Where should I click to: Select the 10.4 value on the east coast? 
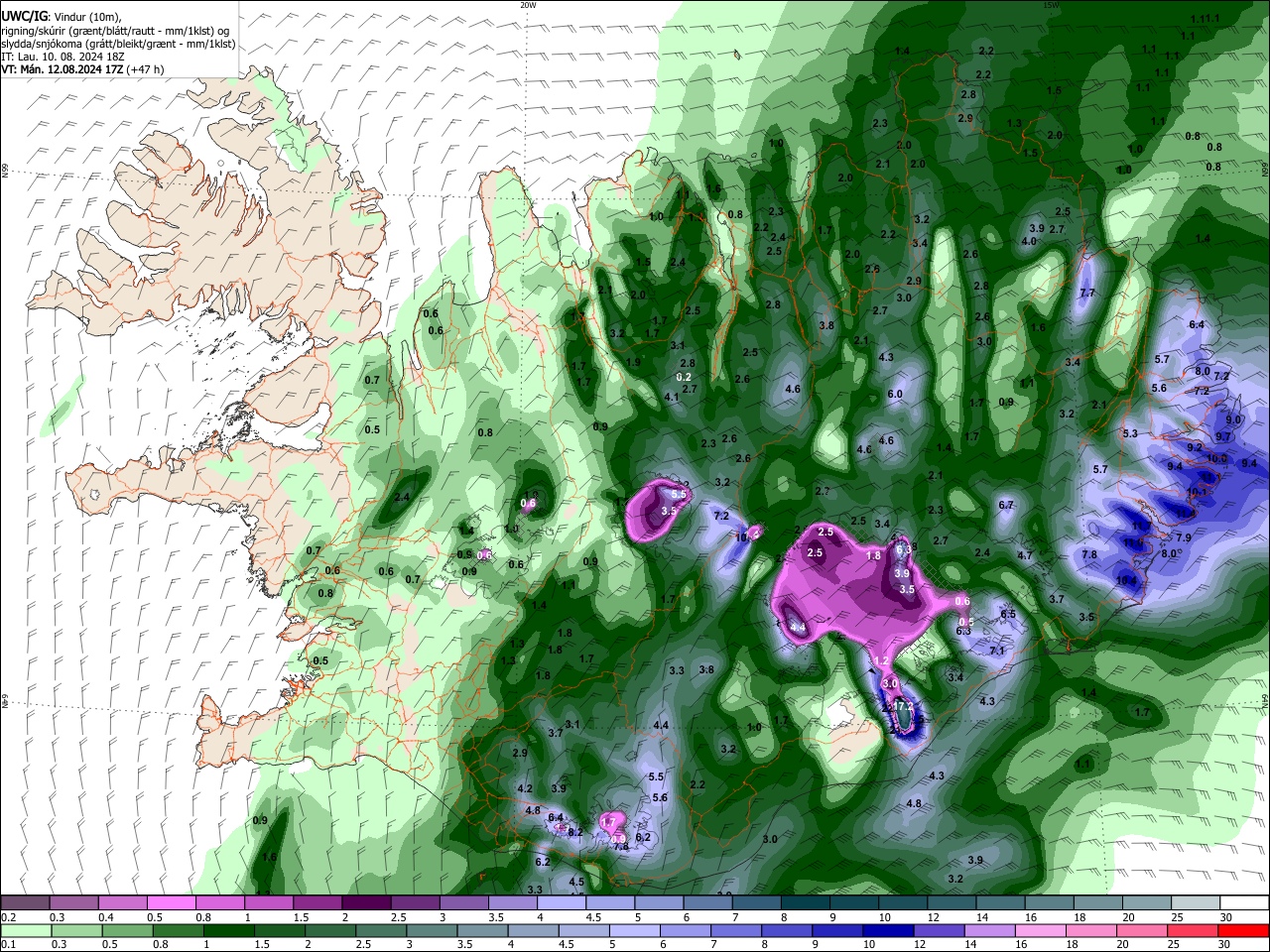[x=1126, y=580]
